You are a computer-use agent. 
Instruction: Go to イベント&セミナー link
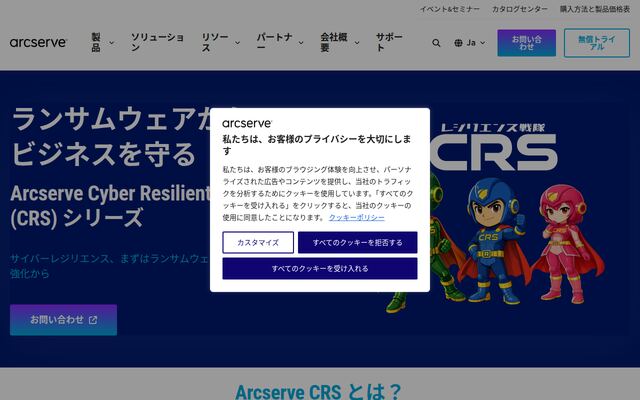click(x=450, y=9)
